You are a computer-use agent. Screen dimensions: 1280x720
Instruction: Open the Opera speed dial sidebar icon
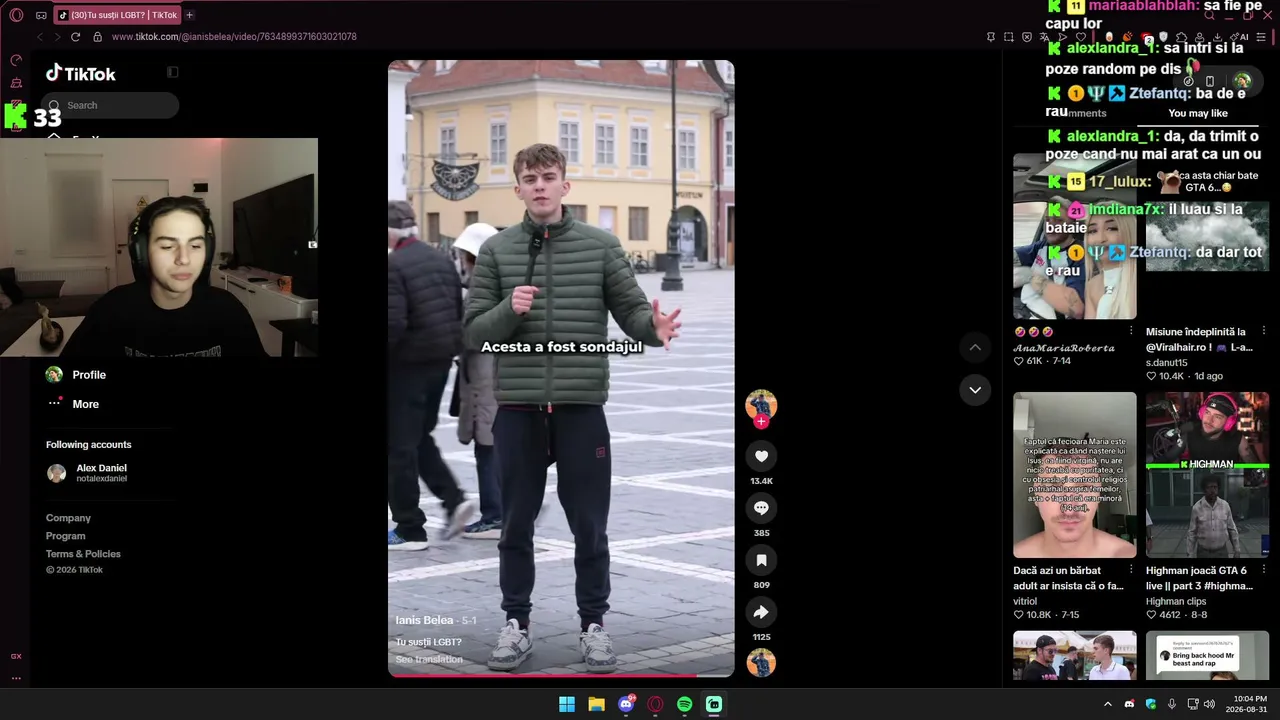coord(16,60)
